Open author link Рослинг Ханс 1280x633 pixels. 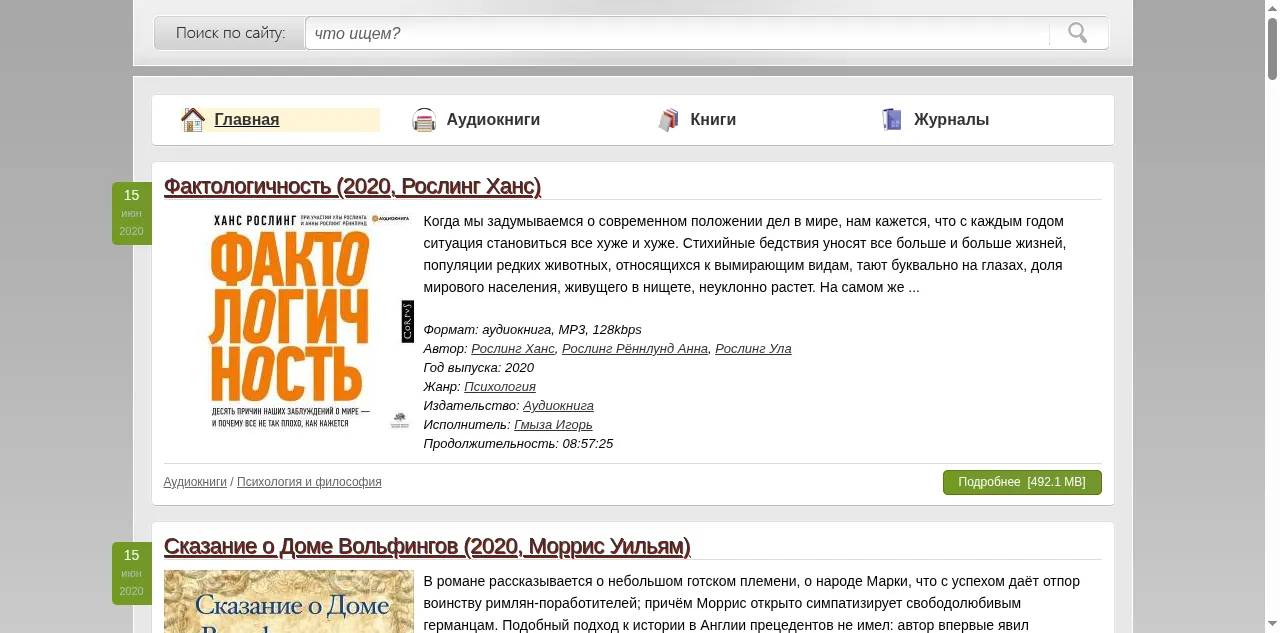pyautogui.click(x=513, y=349)
